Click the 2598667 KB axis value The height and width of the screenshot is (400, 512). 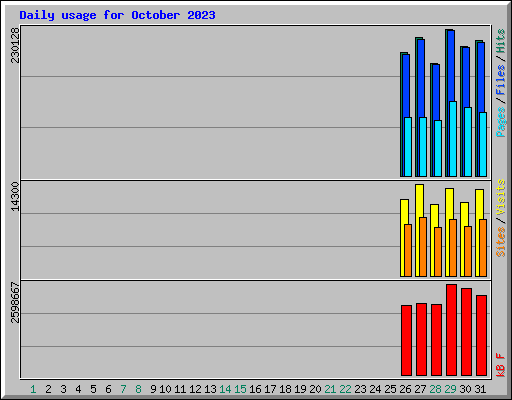pos(15,302)
